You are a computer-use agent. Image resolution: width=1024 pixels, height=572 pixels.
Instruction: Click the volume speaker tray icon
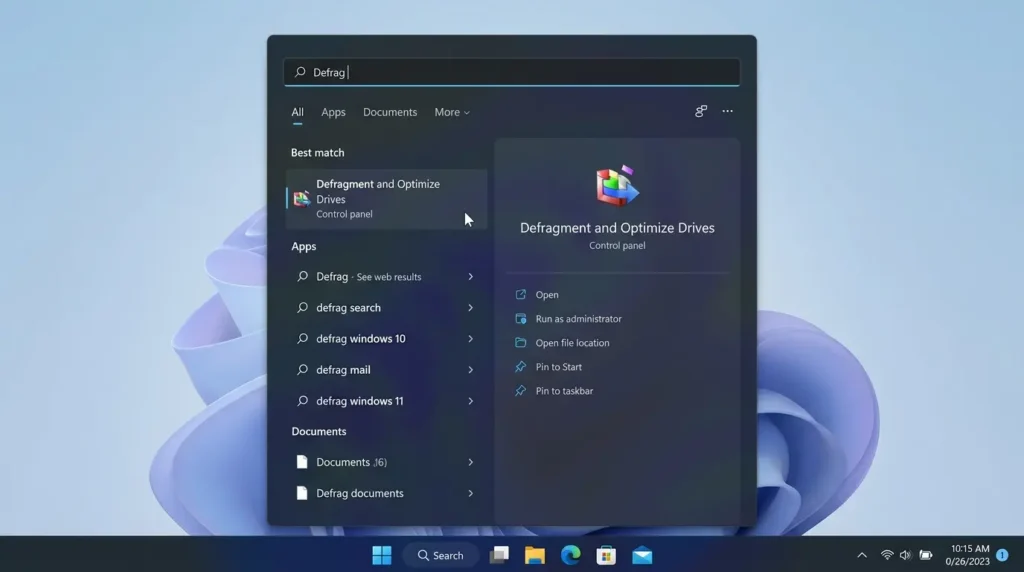pos(905,555)
